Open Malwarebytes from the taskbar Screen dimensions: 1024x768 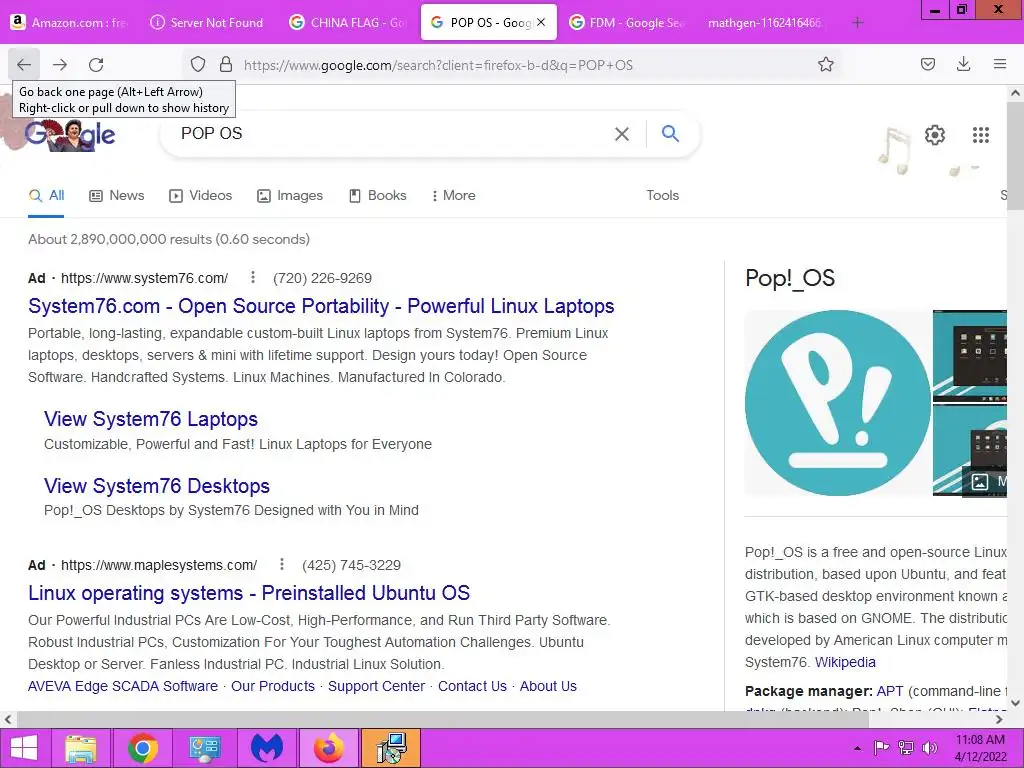266,748
